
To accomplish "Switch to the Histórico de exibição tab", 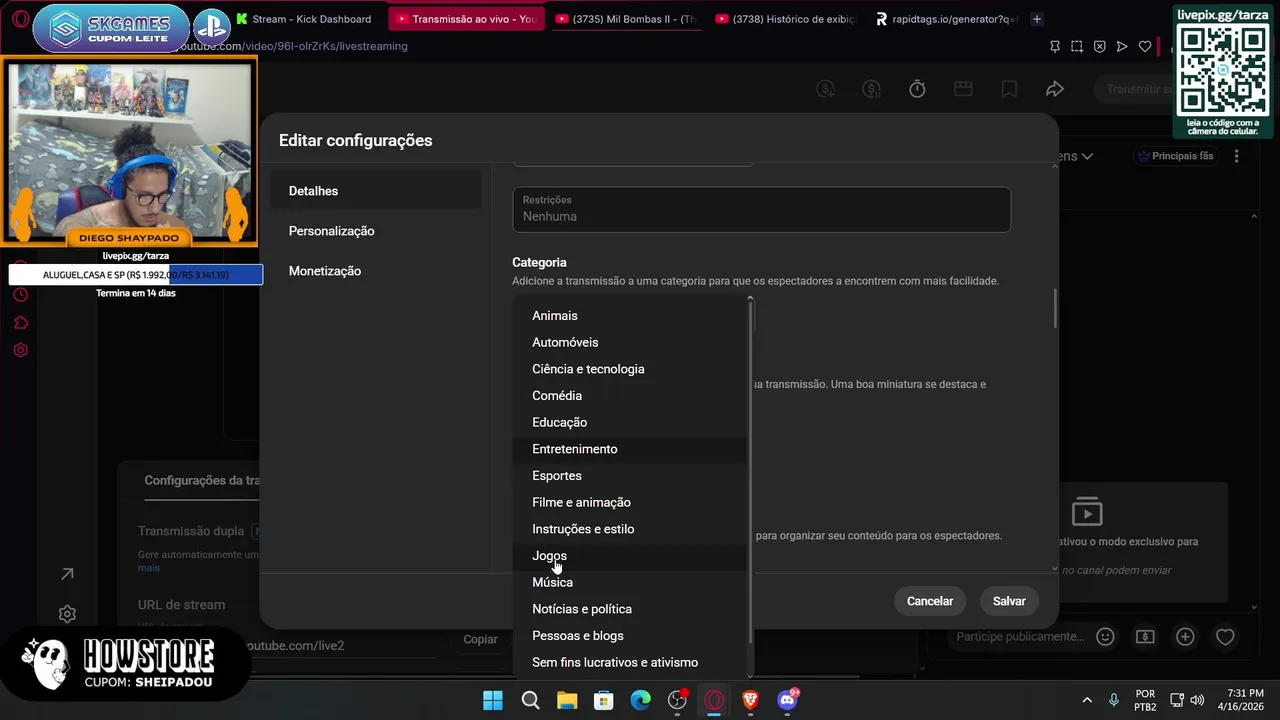I will point(785,19).
